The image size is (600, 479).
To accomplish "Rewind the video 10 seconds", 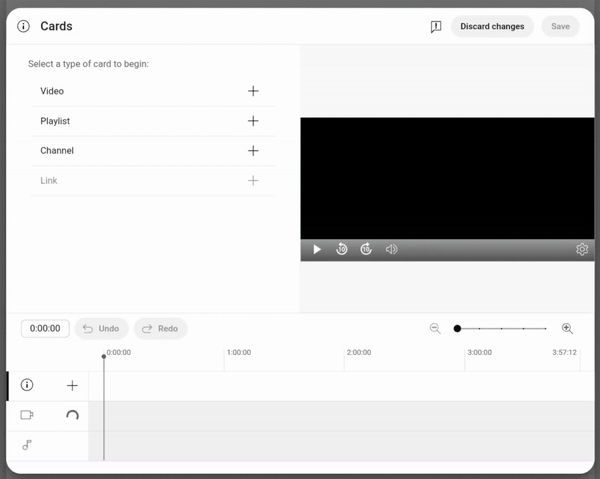I will [x=341, y=249].
